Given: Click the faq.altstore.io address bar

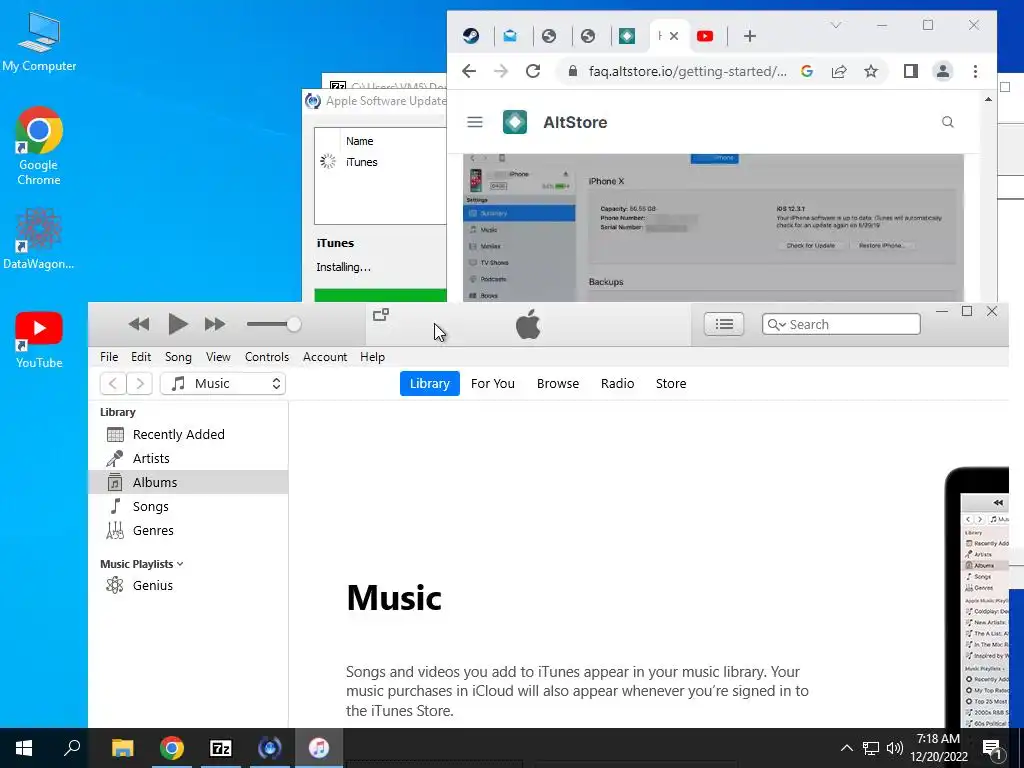Looking at the screenshot, I should (687, 71).
